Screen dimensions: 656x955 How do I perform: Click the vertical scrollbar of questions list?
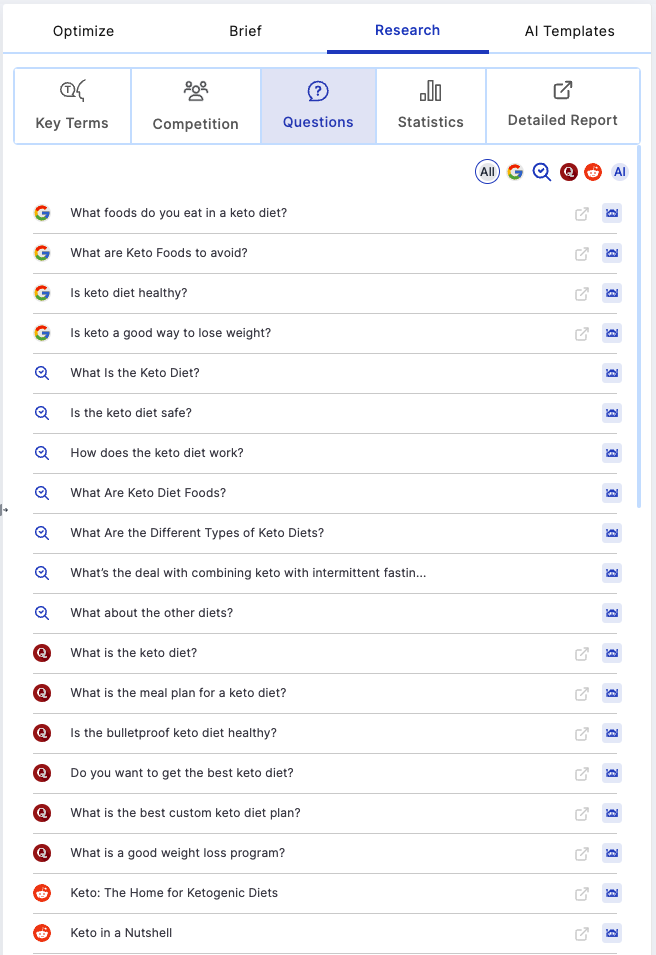click(638, 326)
